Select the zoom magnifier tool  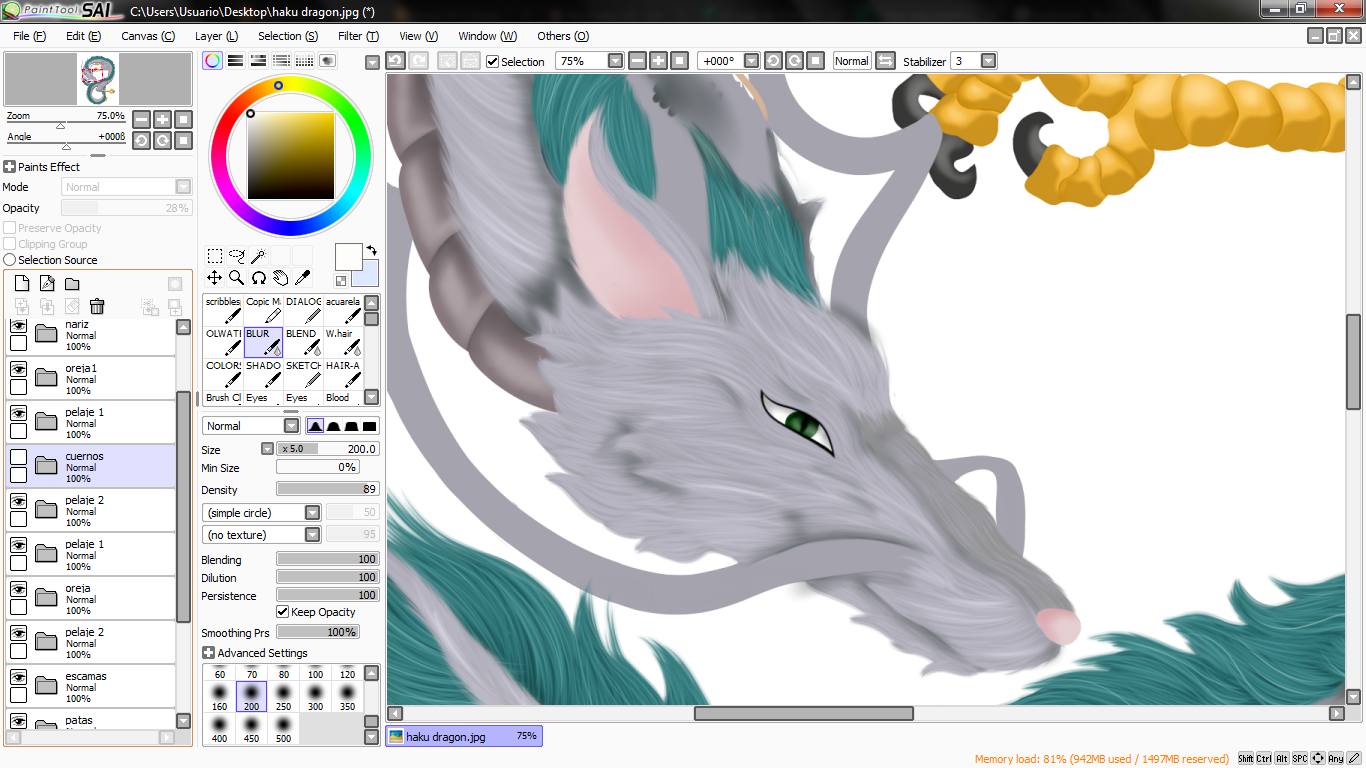[x=237, y=278]
